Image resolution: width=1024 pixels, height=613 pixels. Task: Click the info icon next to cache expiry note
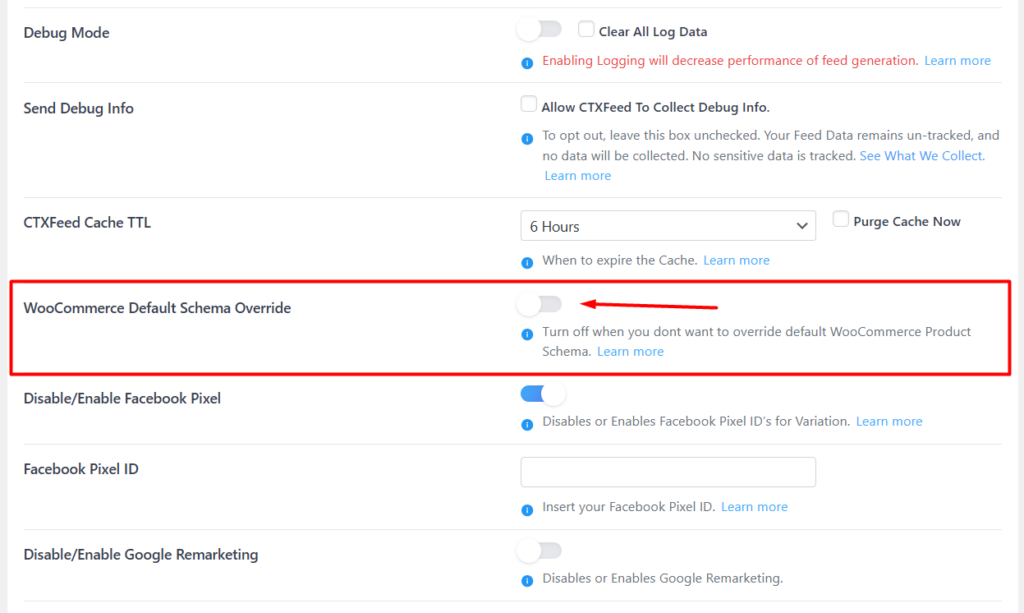(x=527, y=260)
